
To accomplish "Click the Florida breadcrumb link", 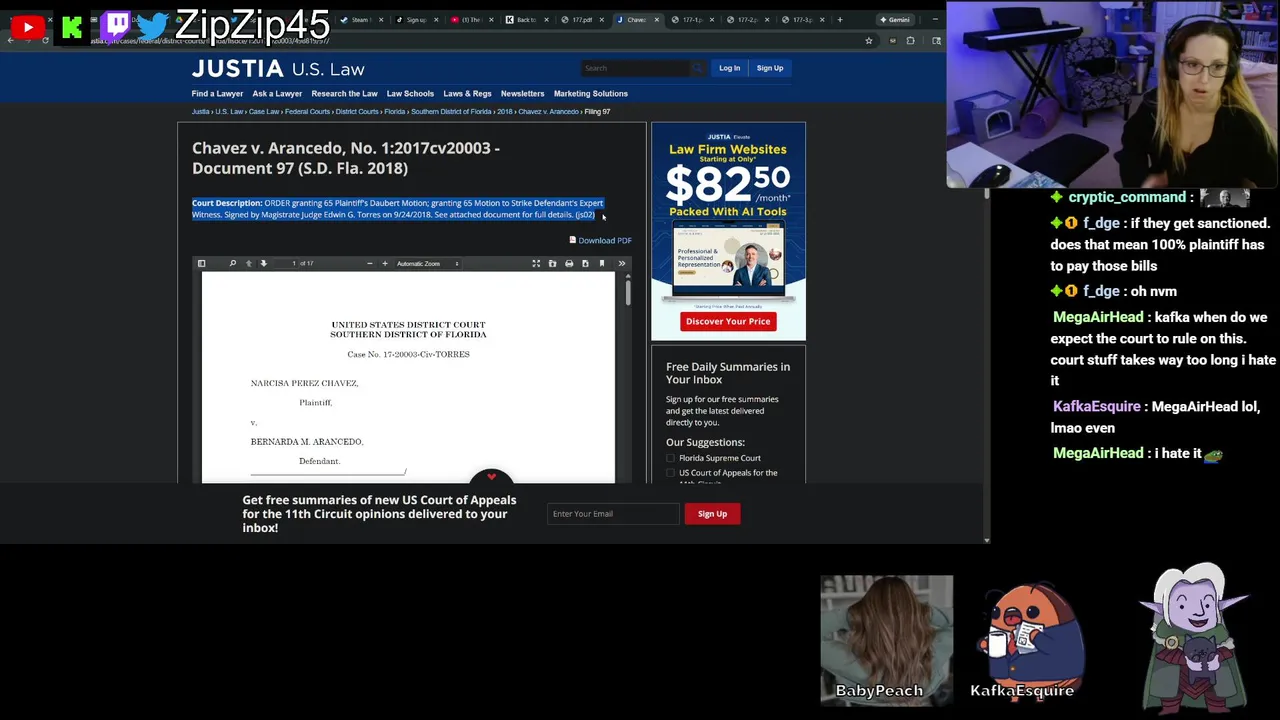I will pos(395,112).
